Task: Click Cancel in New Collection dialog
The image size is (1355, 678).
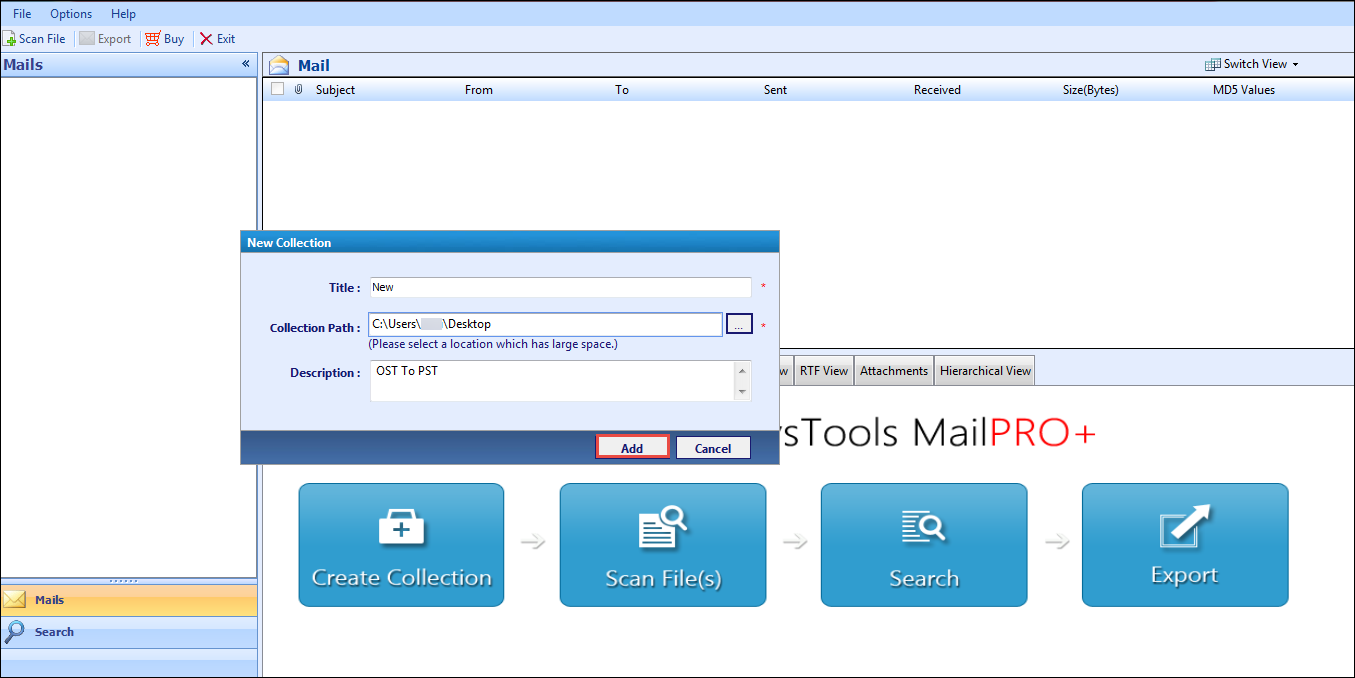Action: pos(713,448)
